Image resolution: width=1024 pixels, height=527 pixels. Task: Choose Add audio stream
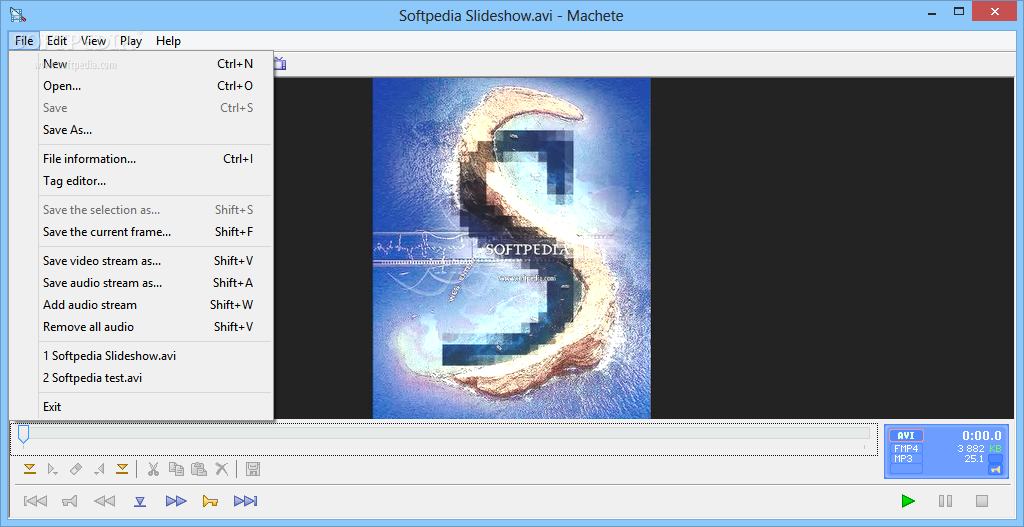[x=155, y=305]
